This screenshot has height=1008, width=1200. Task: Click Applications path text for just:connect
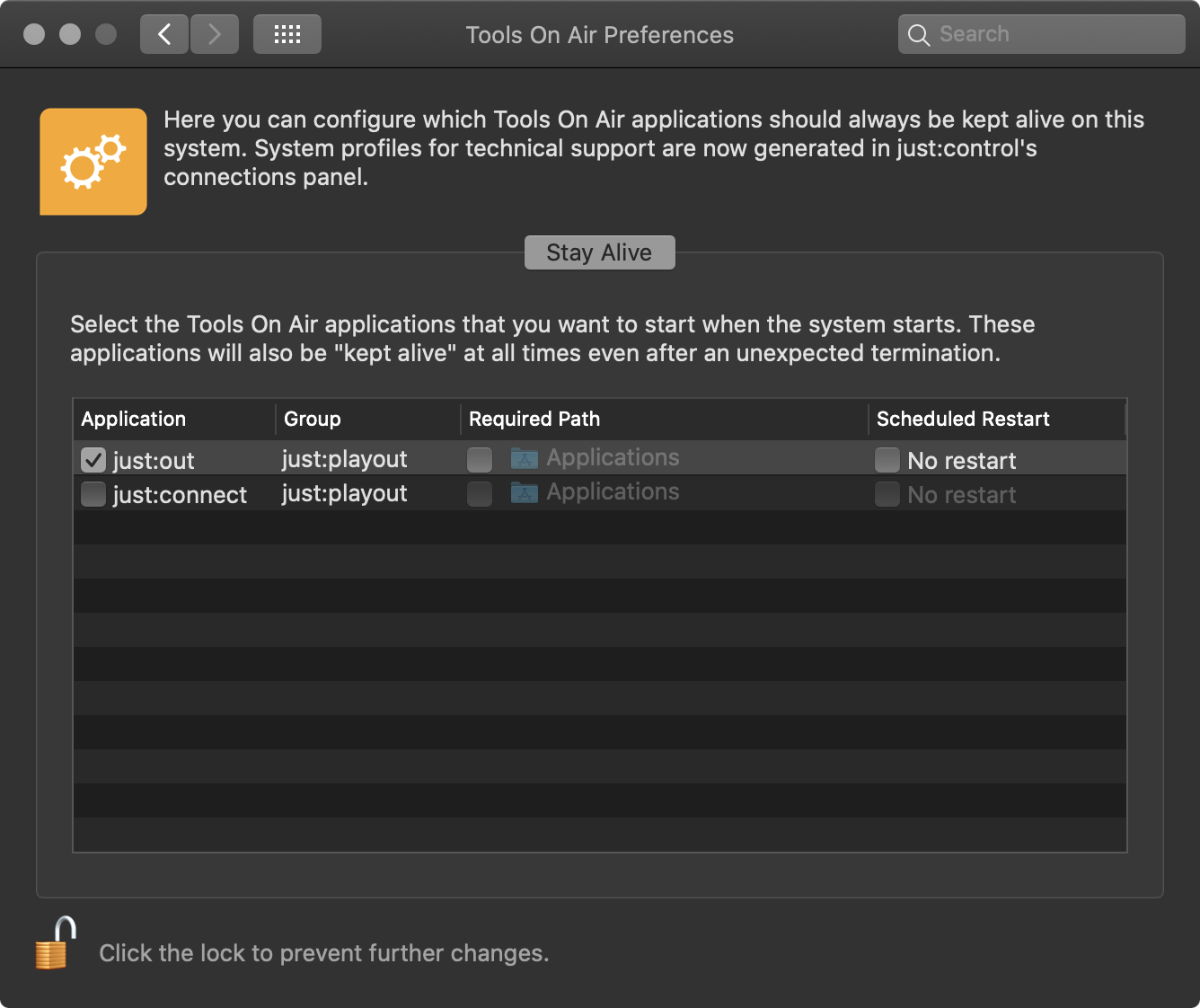tap(613, 491)
